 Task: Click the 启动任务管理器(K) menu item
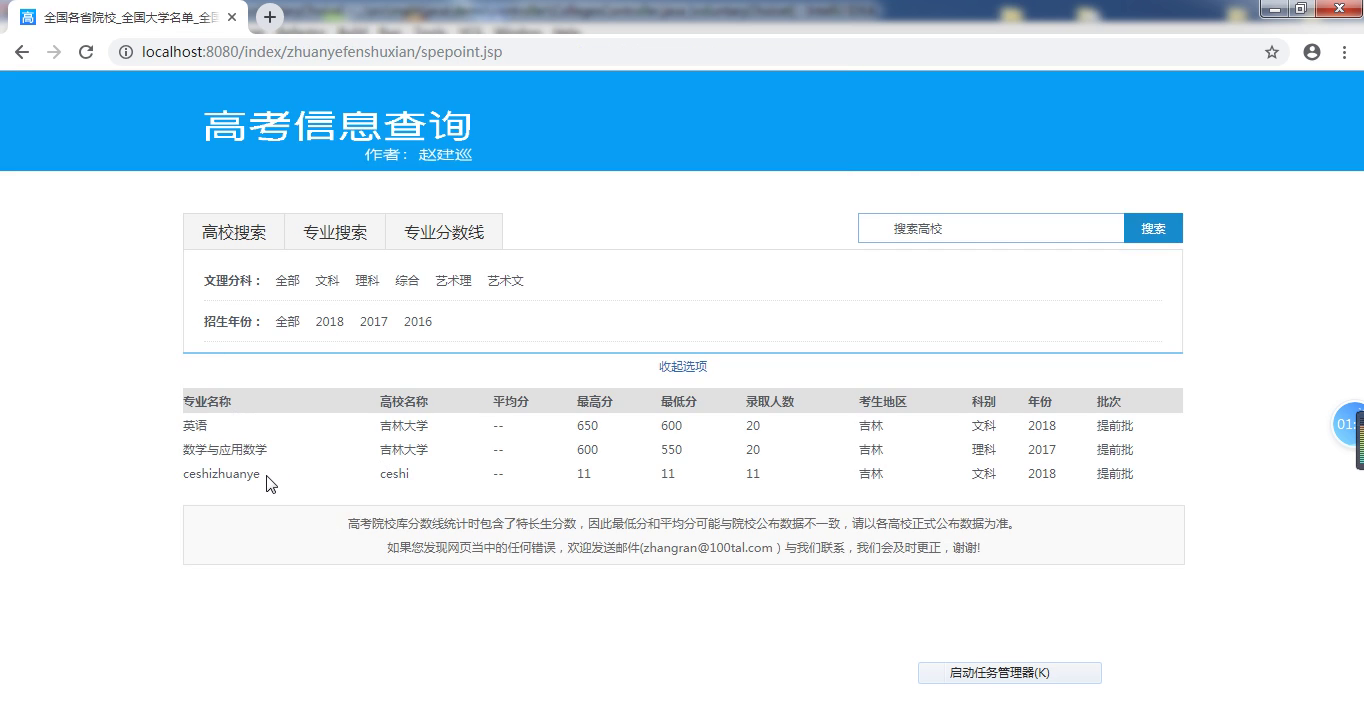1010,673
